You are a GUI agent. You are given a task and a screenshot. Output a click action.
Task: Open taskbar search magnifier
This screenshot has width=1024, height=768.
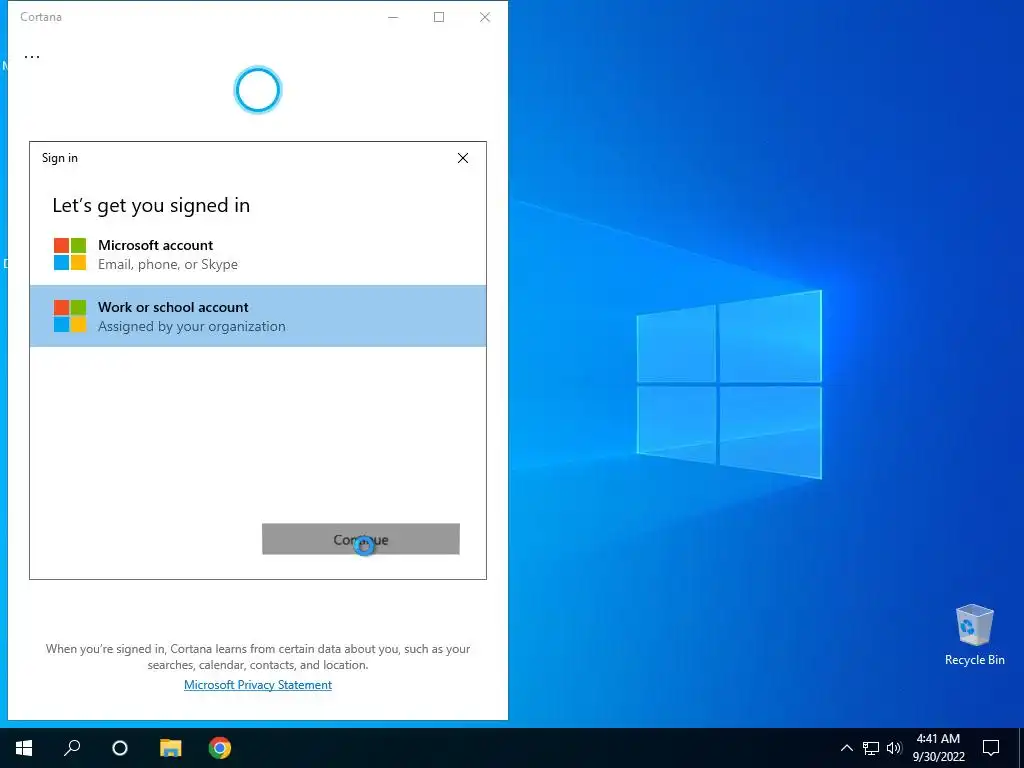(x=72, y=748)
